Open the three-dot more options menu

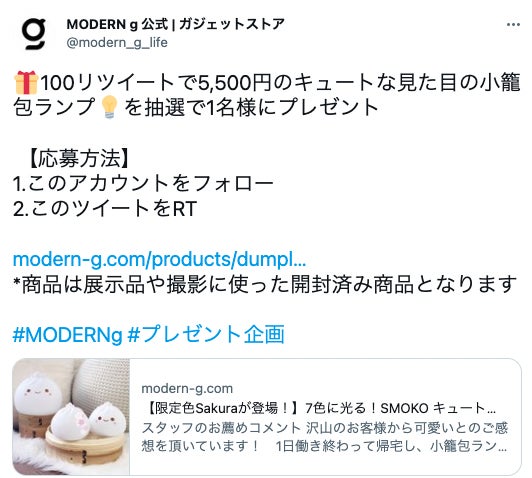point(513,24)
